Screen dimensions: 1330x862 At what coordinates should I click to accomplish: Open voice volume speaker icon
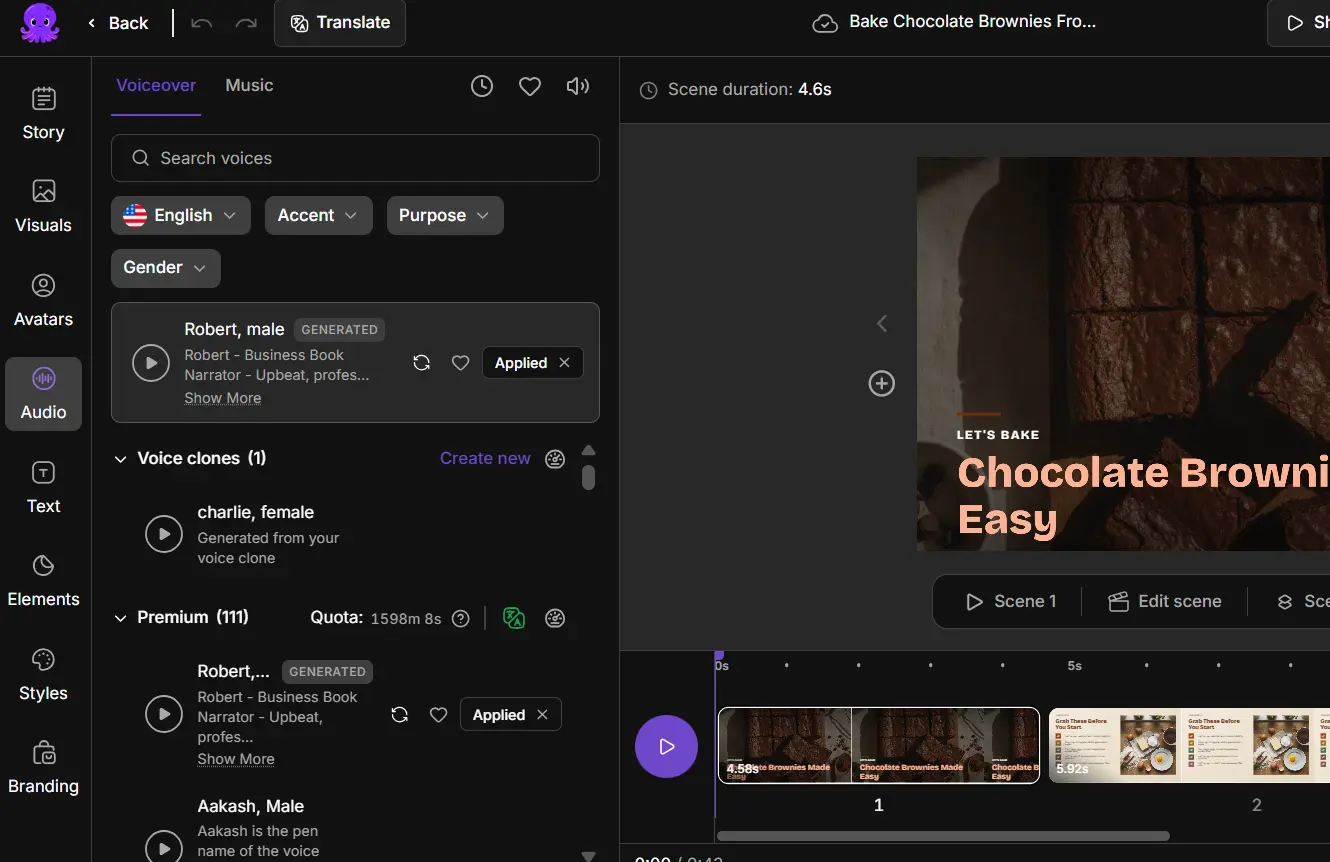pos(578,86)
